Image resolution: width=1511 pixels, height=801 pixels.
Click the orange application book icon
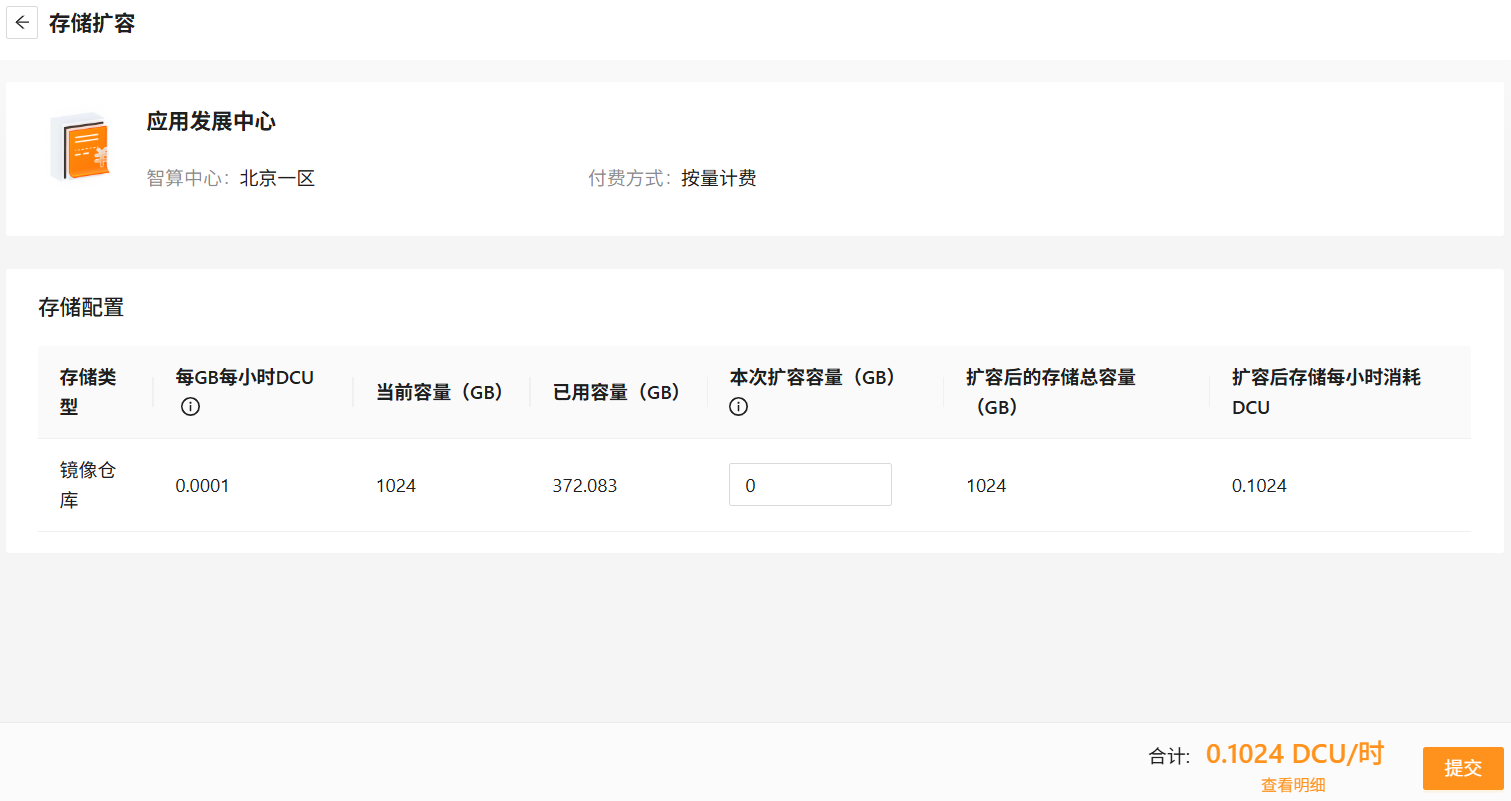coord(80,146)
